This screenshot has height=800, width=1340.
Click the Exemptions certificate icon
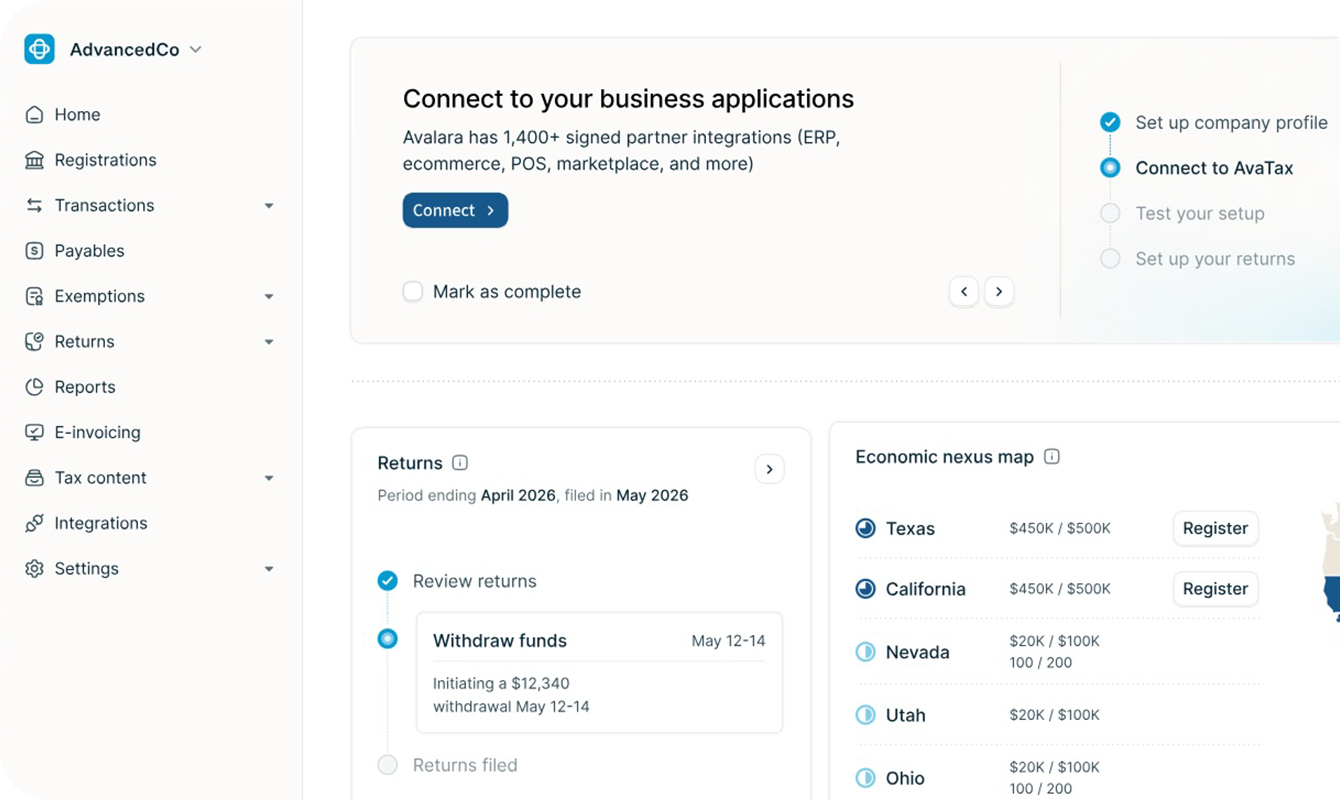(35, 296)
